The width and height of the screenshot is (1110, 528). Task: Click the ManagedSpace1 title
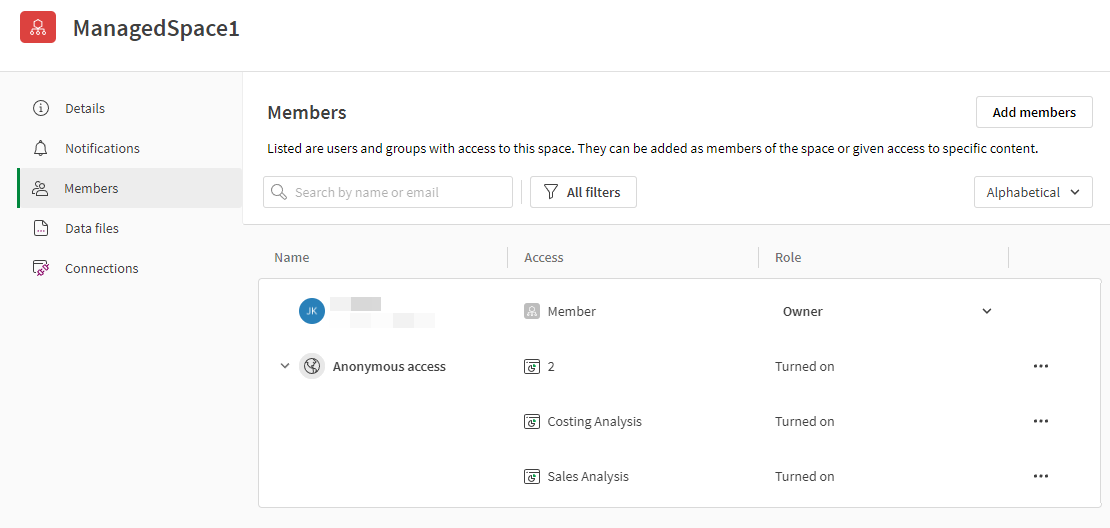[156, 28]
